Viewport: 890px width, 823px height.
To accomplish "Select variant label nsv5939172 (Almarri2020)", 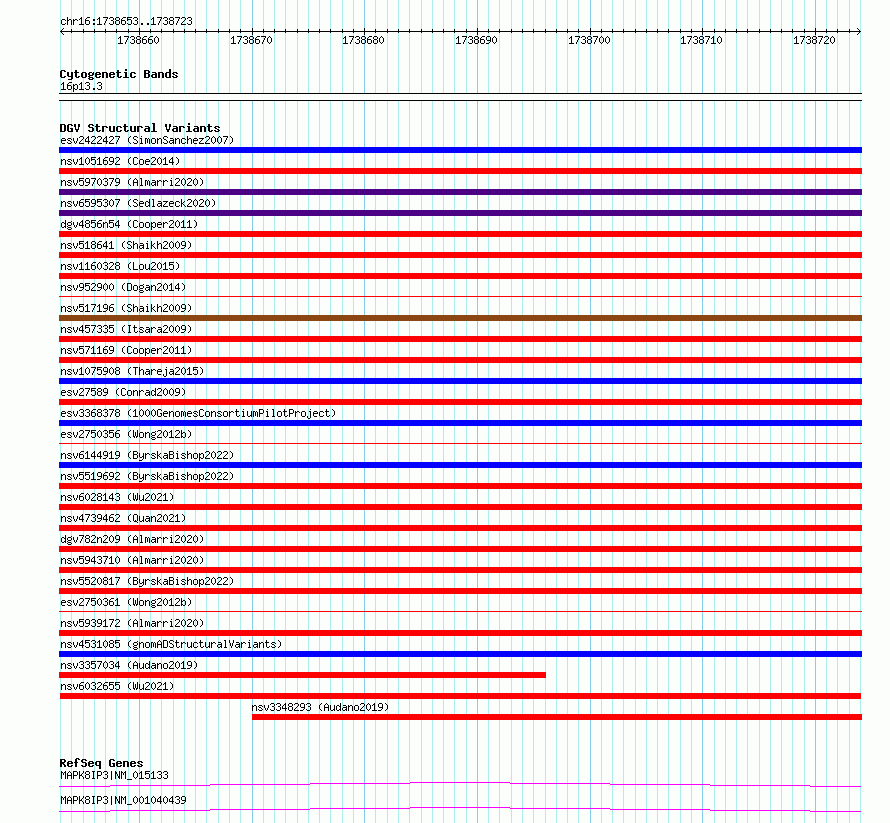I will pyautogui.click(x=132, y=623).
